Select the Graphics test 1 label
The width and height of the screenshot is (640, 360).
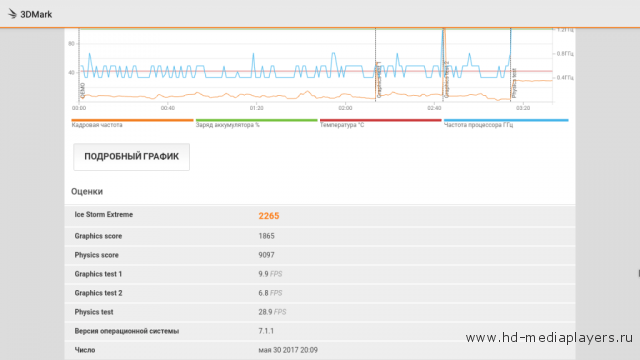coord(98,274)
